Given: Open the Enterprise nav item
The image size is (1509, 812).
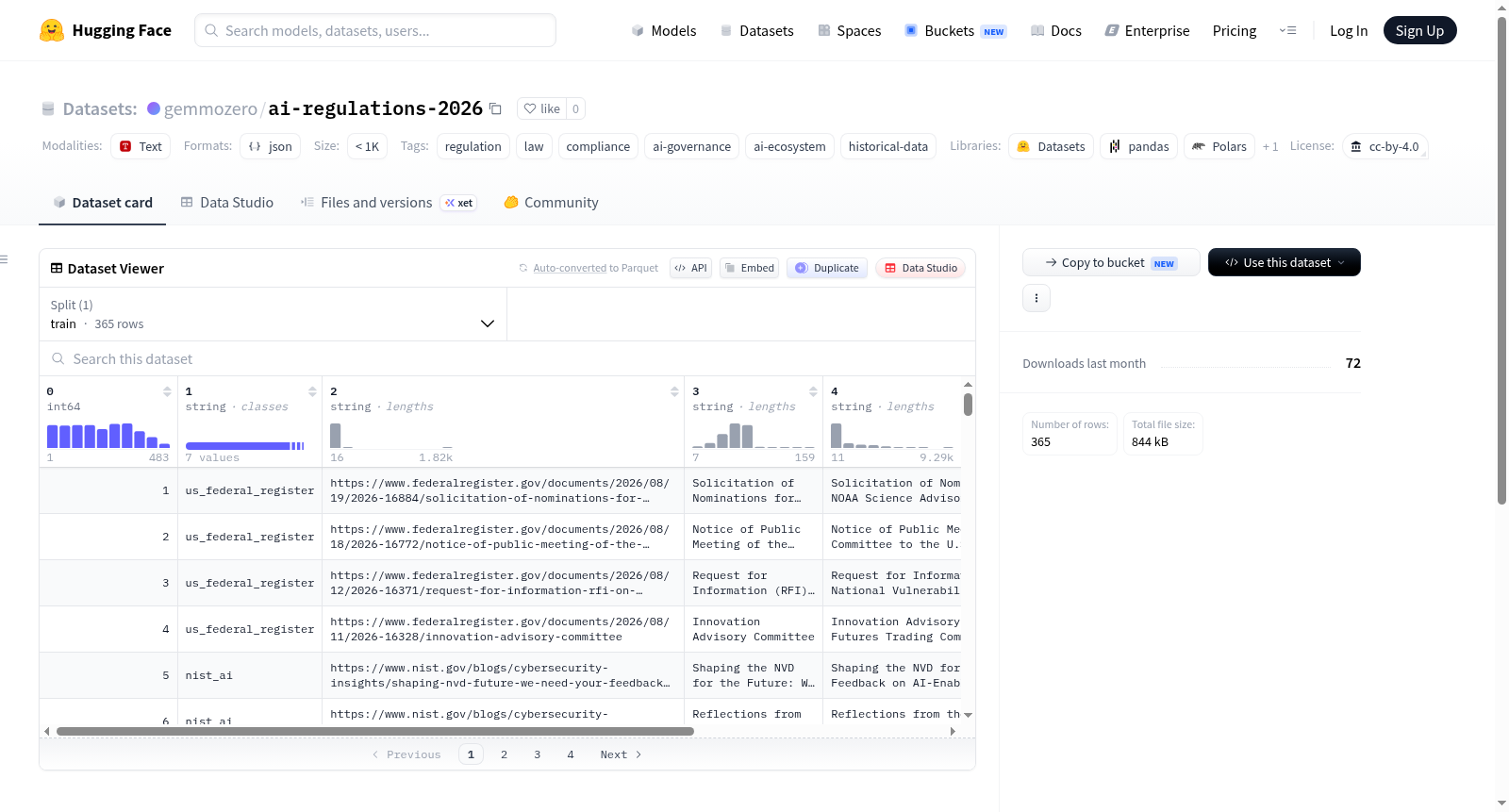Looking at the screenshot, I should pos(1147,31).
